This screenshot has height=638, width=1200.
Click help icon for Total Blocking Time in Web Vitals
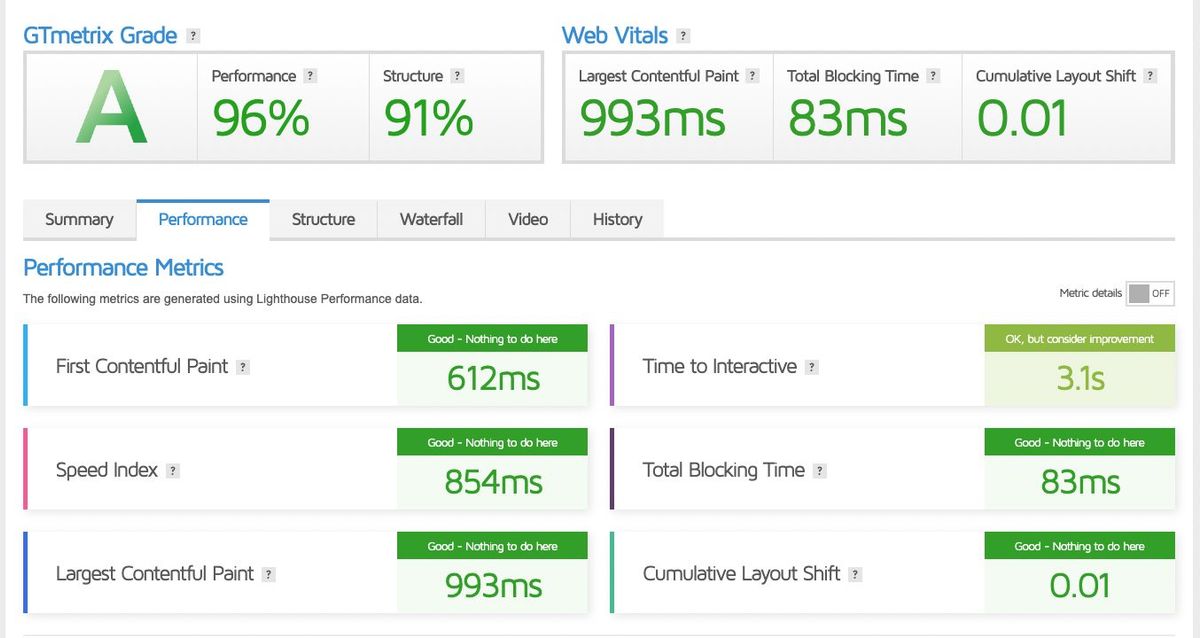click(933, 76)
